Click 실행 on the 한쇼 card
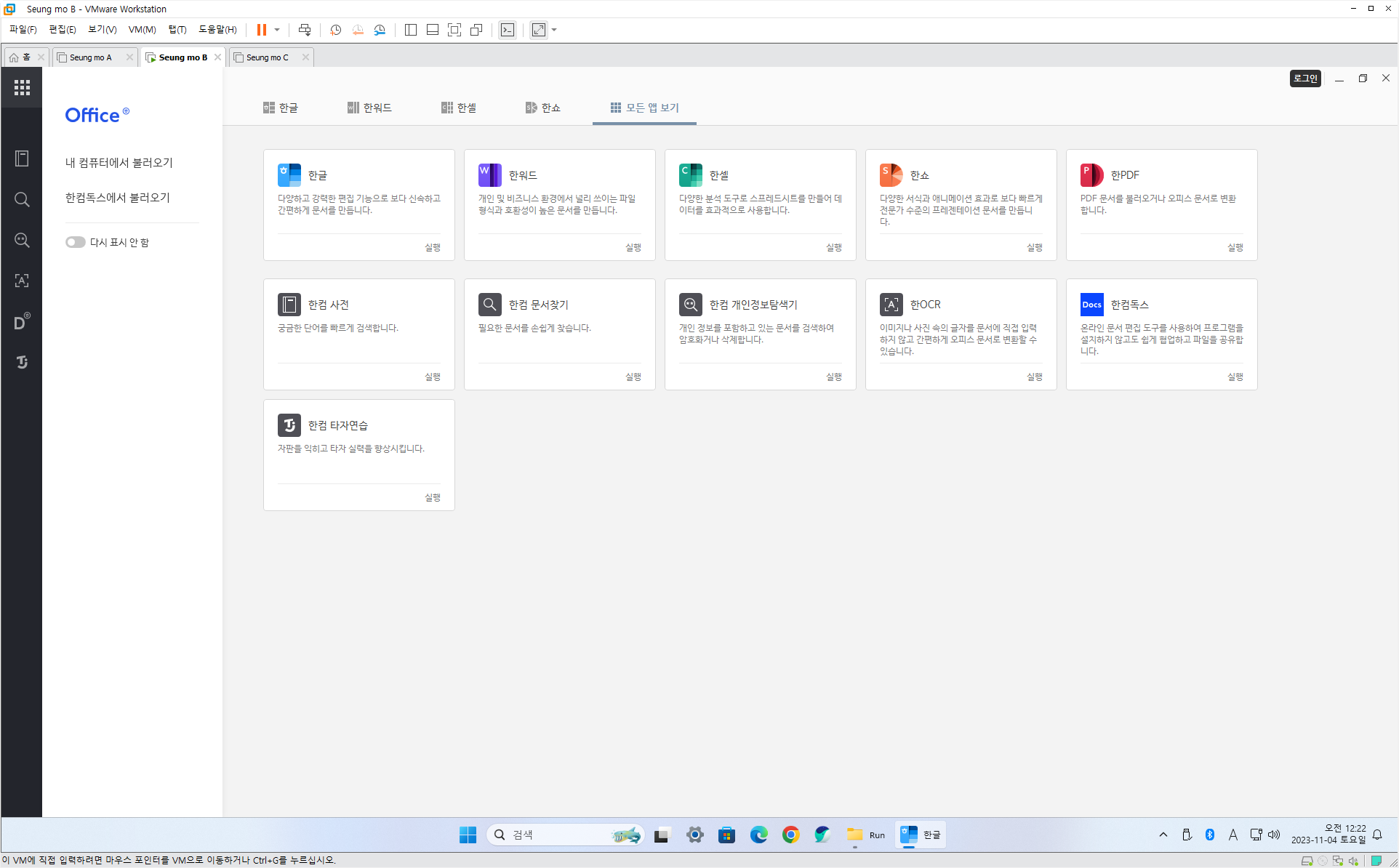The image size is (1399, 868). pos(1034,247)
